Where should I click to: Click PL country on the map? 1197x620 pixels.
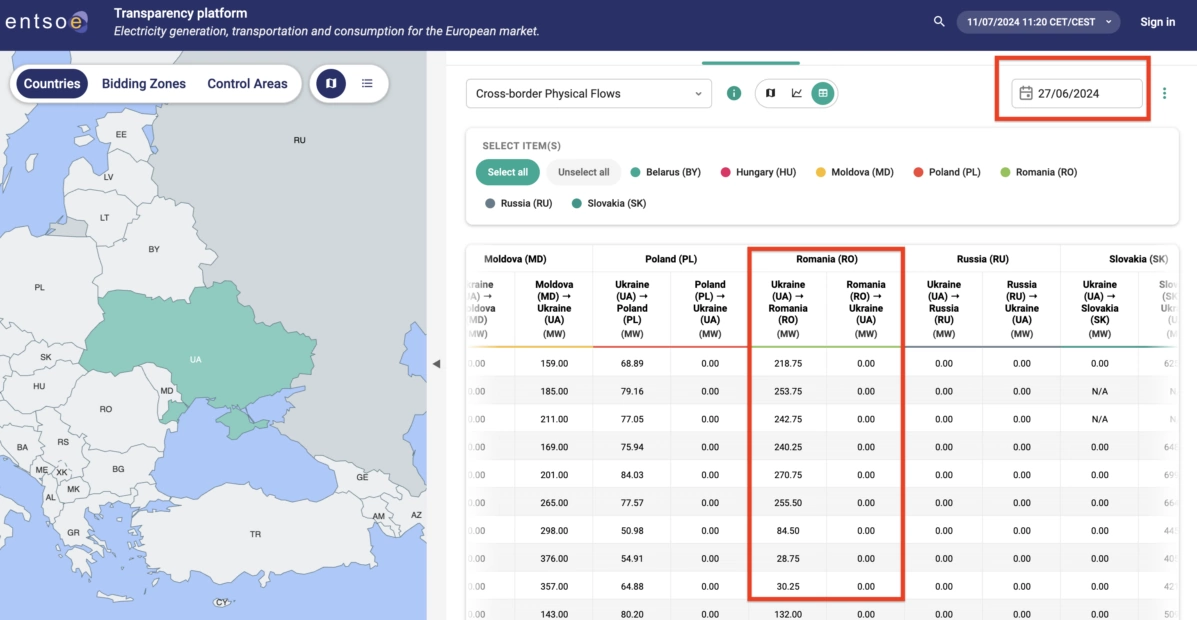click(40, 288)
